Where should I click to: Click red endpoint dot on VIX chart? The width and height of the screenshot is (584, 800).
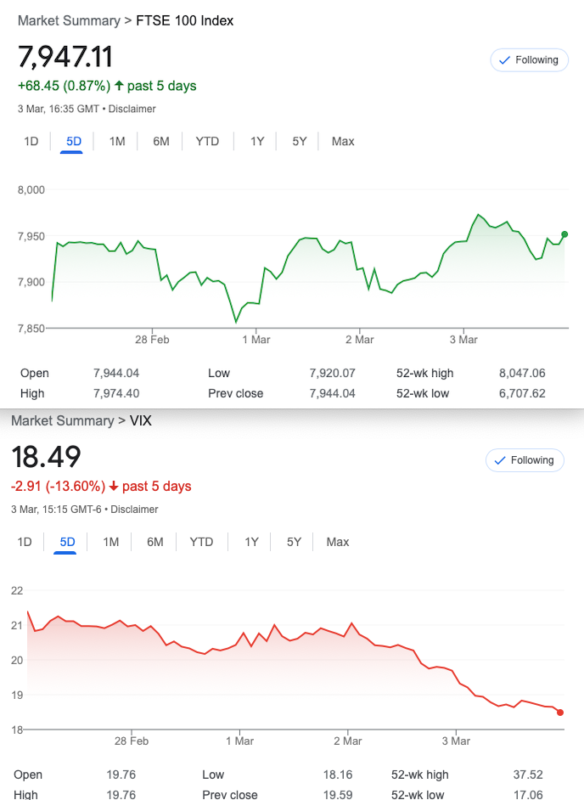[560, 712]
